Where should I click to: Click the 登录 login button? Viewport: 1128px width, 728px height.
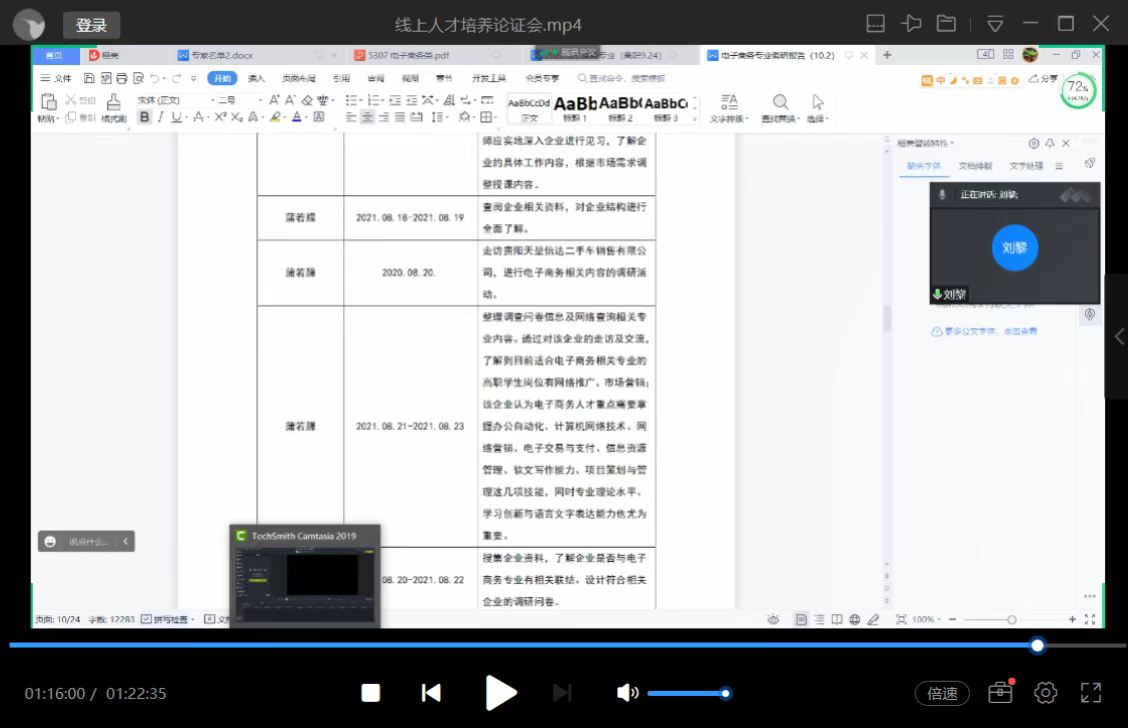click(x=91, y=25)
